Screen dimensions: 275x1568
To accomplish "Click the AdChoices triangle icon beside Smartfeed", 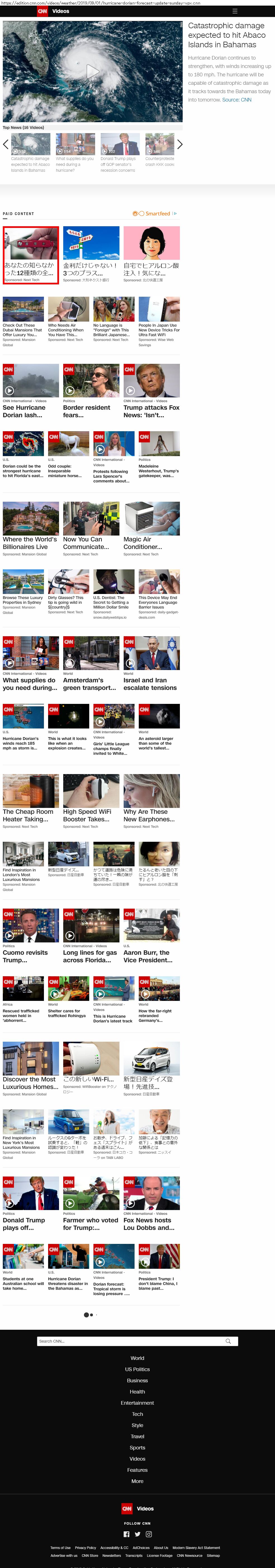I will (x=175, y=214).
